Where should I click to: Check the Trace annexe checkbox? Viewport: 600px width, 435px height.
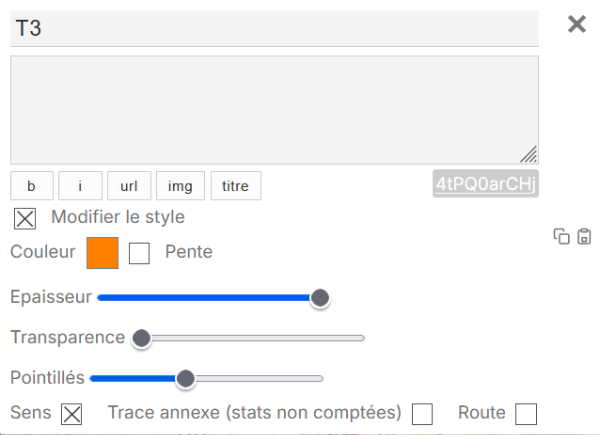[x=423, y=414]
